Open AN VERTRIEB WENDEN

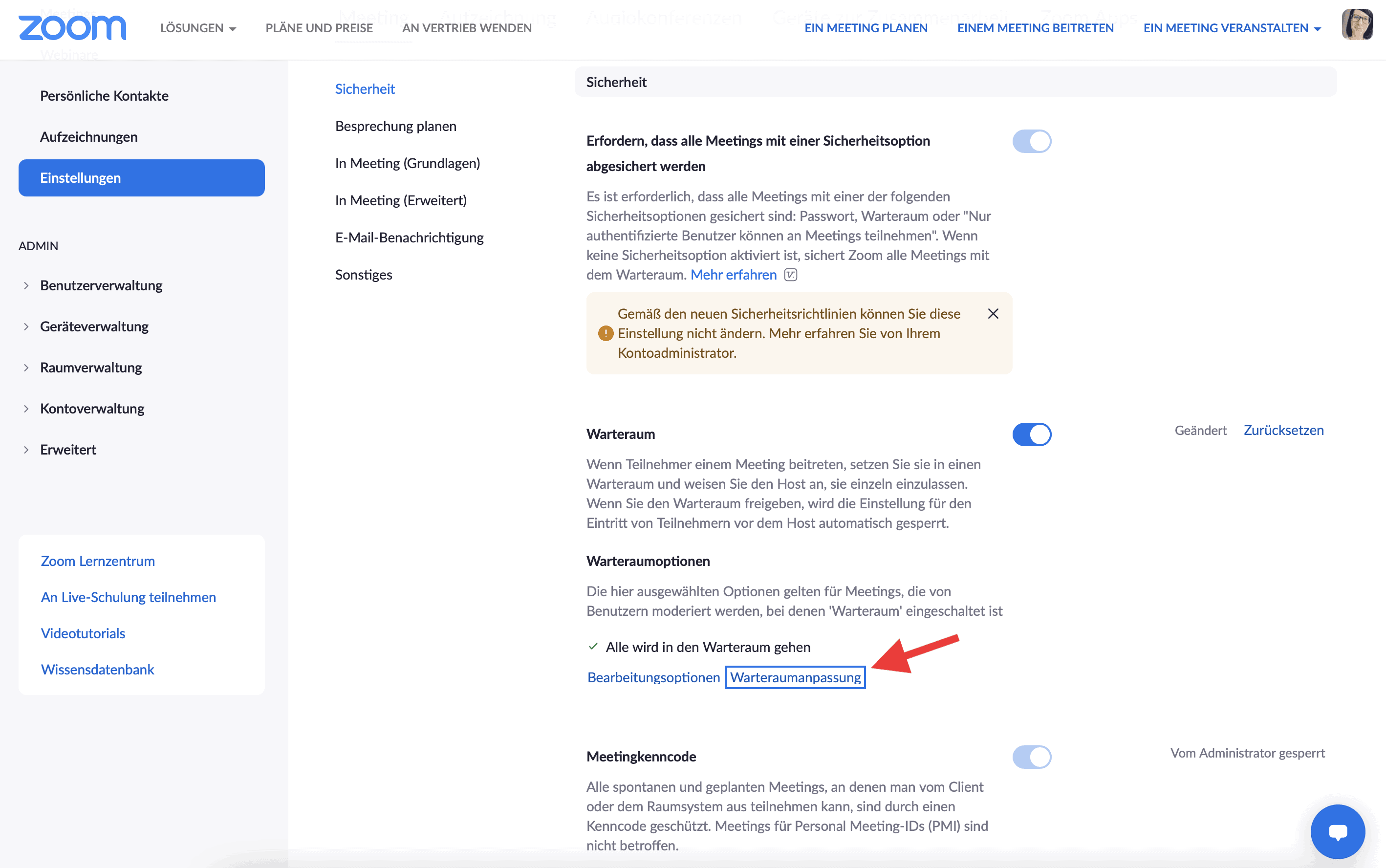click(467, 28)
